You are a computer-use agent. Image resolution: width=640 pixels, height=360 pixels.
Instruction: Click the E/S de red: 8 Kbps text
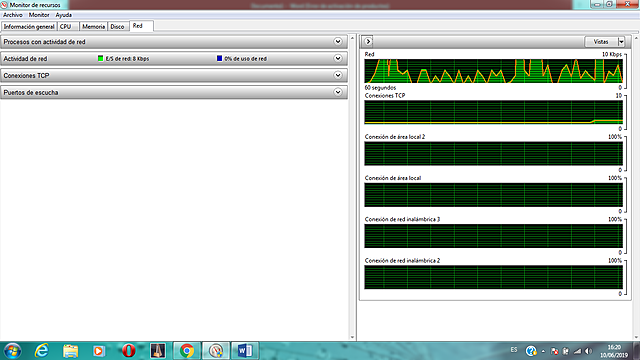[127, 59]
